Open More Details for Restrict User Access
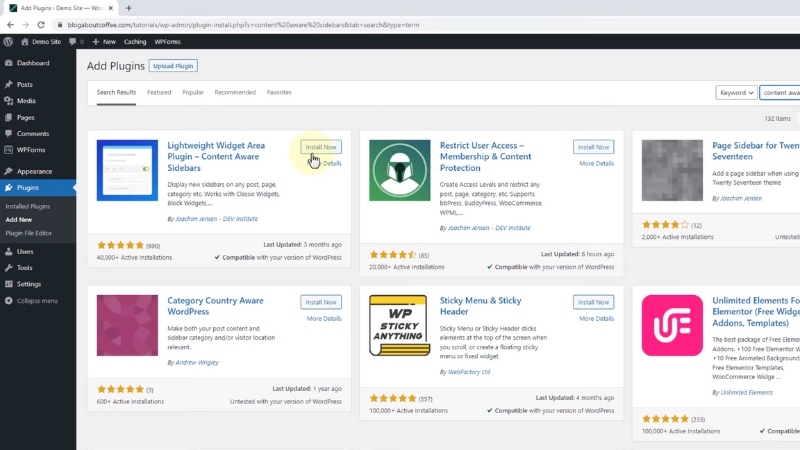Screen dimensions: 800x450 click(596, 163)
